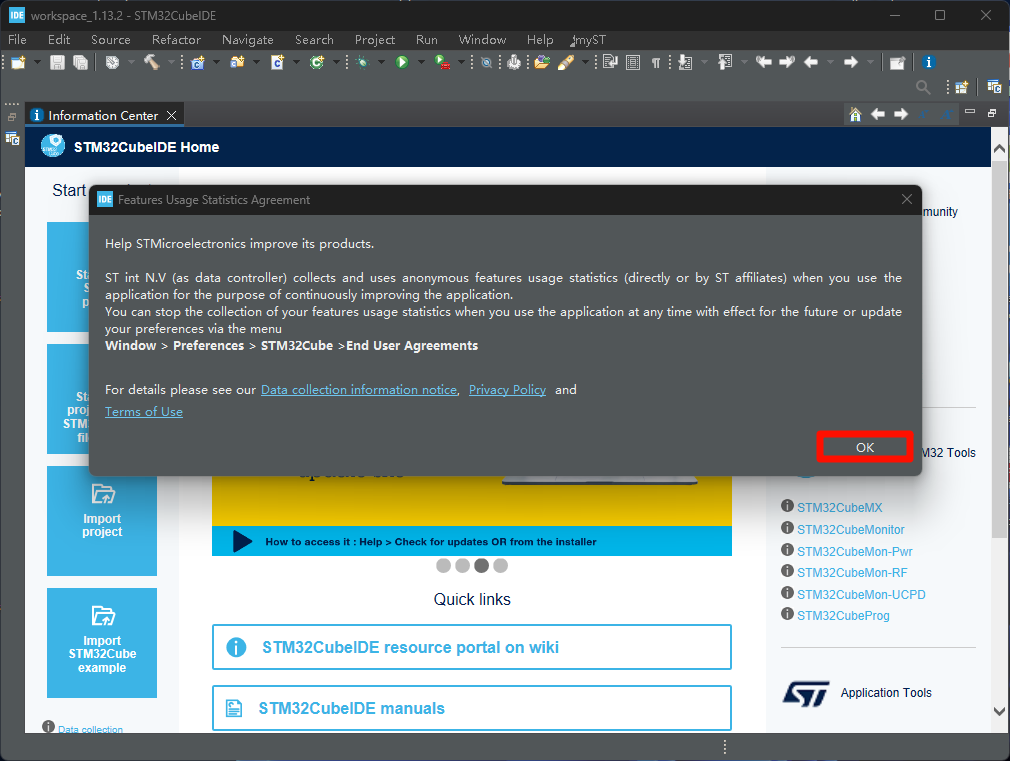Click the New wizard toolbar icon
This screenshot has height=761, width=1010.
[x=18, y=63]
